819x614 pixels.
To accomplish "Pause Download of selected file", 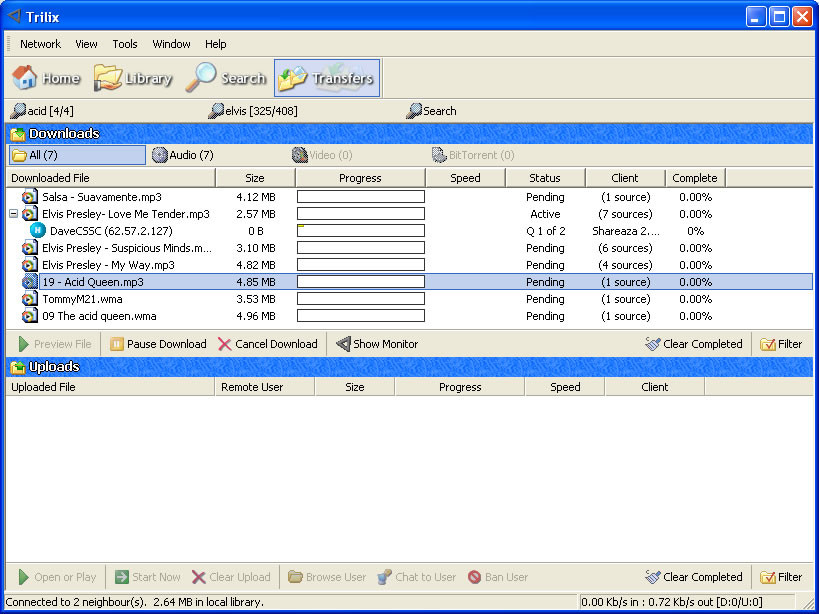I will [158, 344].
